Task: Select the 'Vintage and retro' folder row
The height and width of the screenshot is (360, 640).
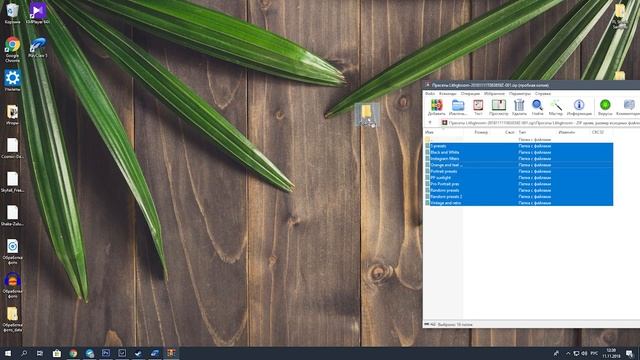Action: (x=519, y=203)
